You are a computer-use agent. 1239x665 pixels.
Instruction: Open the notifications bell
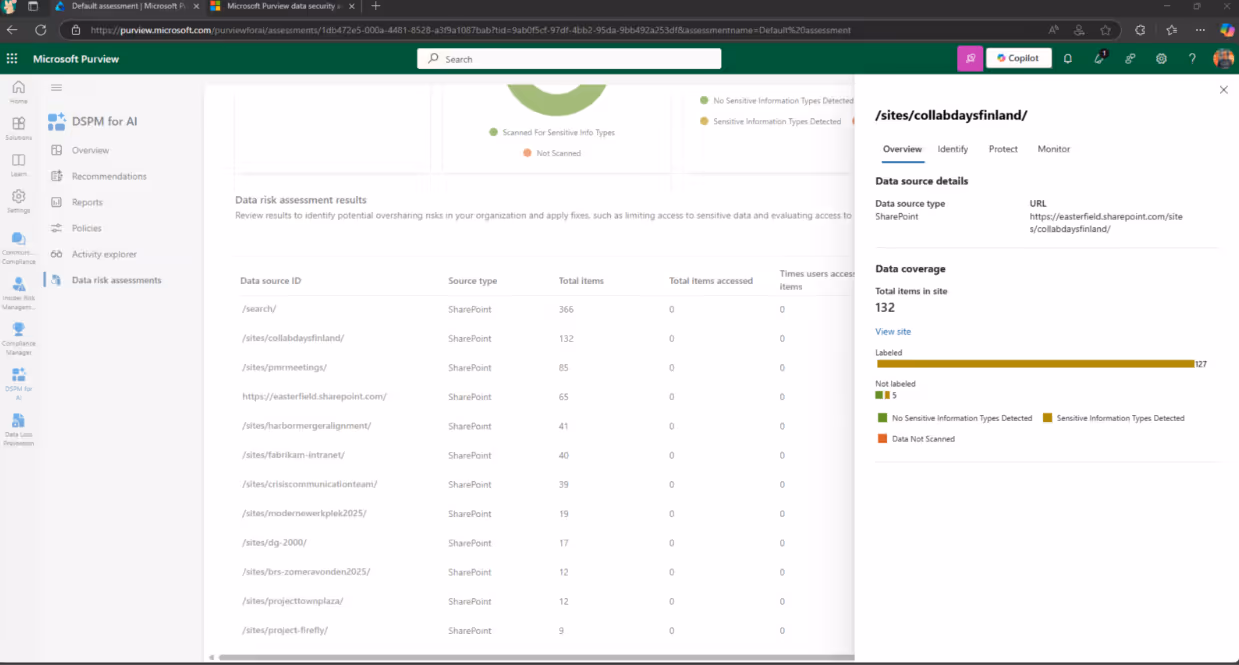click(1068, 59)
